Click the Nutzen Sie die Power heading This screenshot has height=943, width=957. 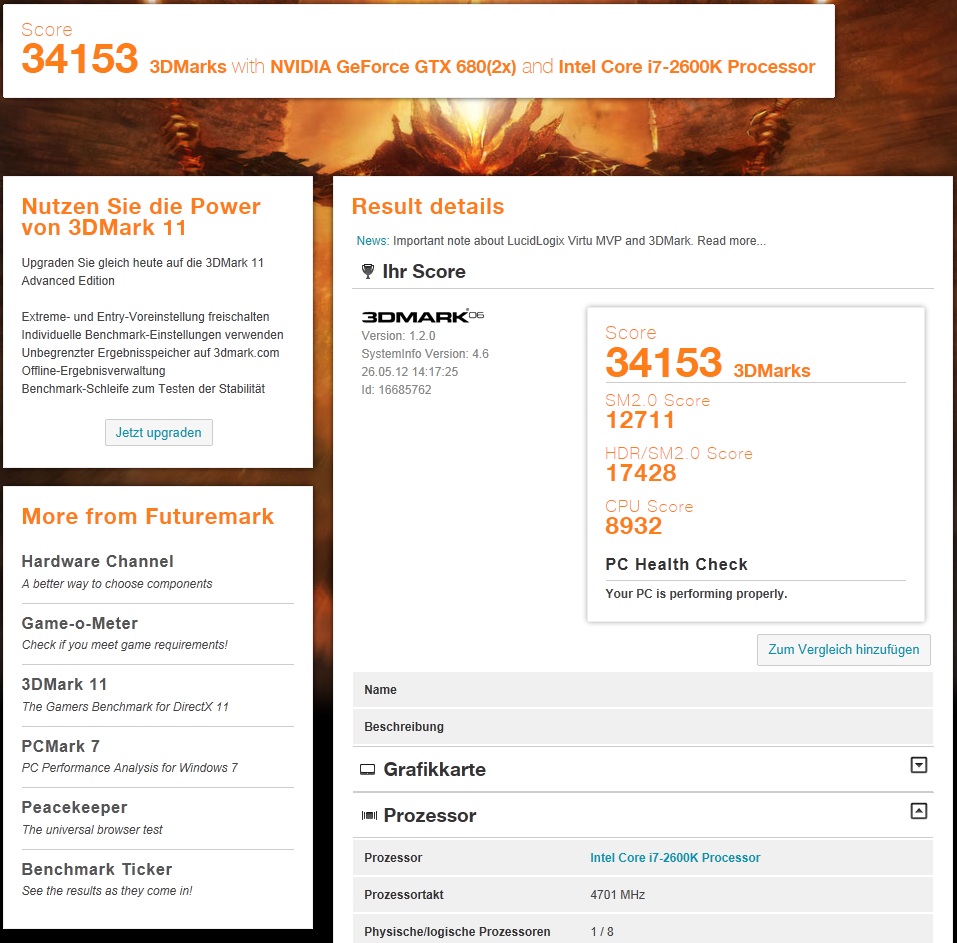[x=141, y=217]
